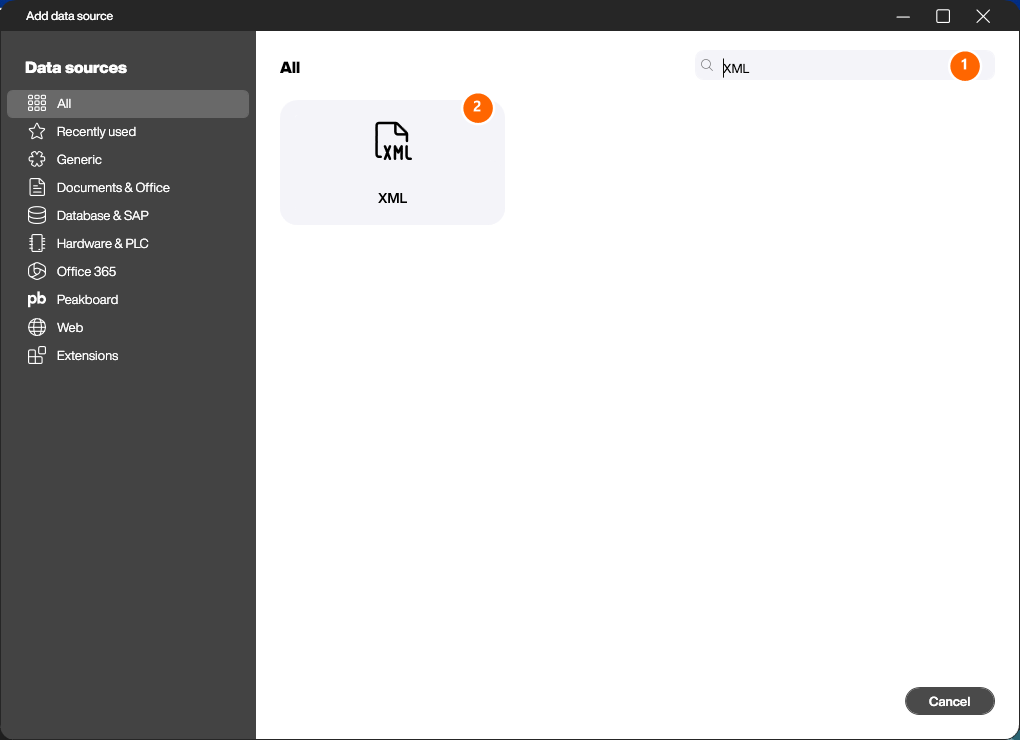Click the globe icon for Web
The height and width of the screenshot is (740, 1020).
point(37,327)
